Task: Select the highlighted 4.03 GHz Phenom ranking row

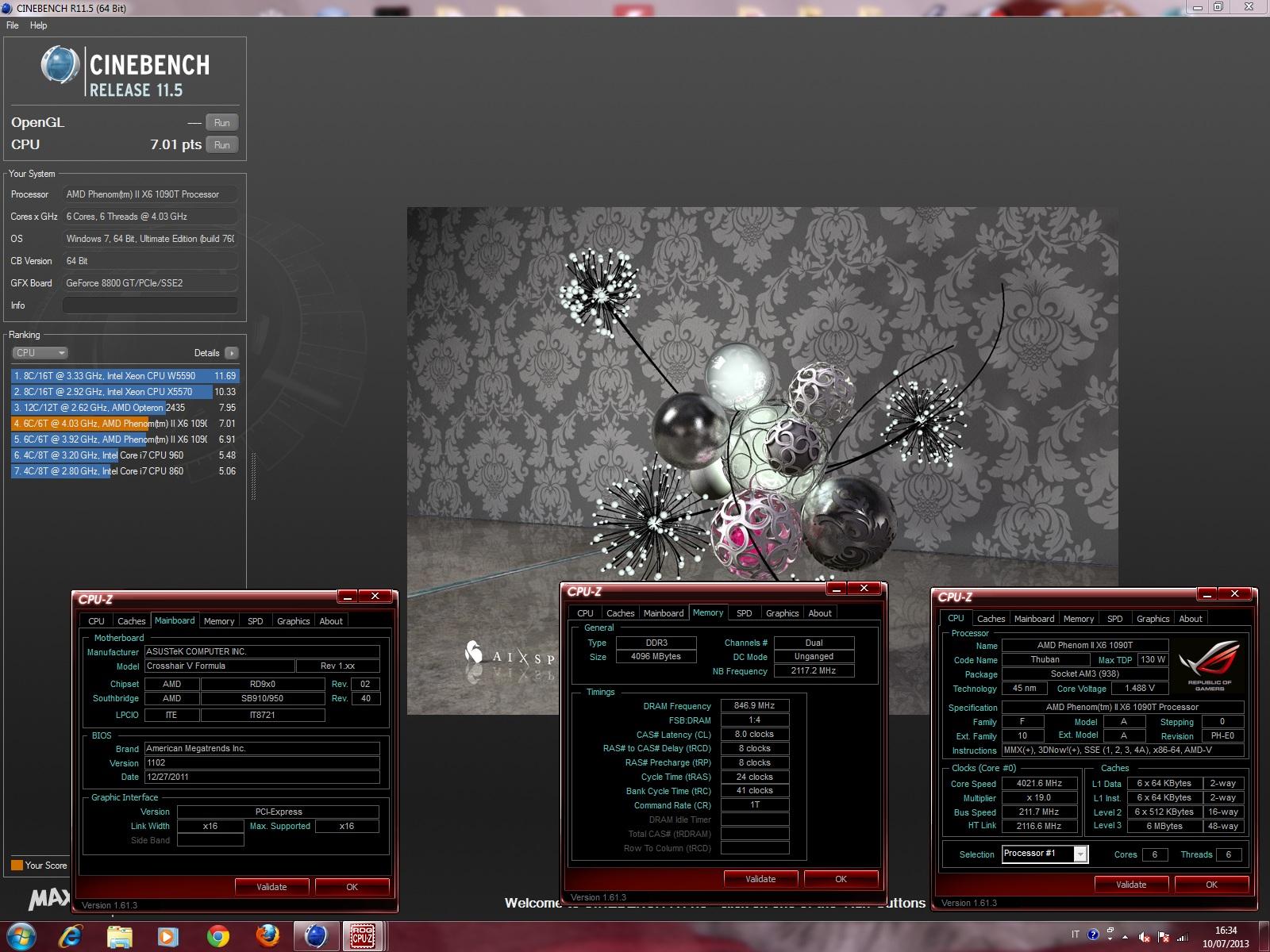Action: click(x=125, y=424)
